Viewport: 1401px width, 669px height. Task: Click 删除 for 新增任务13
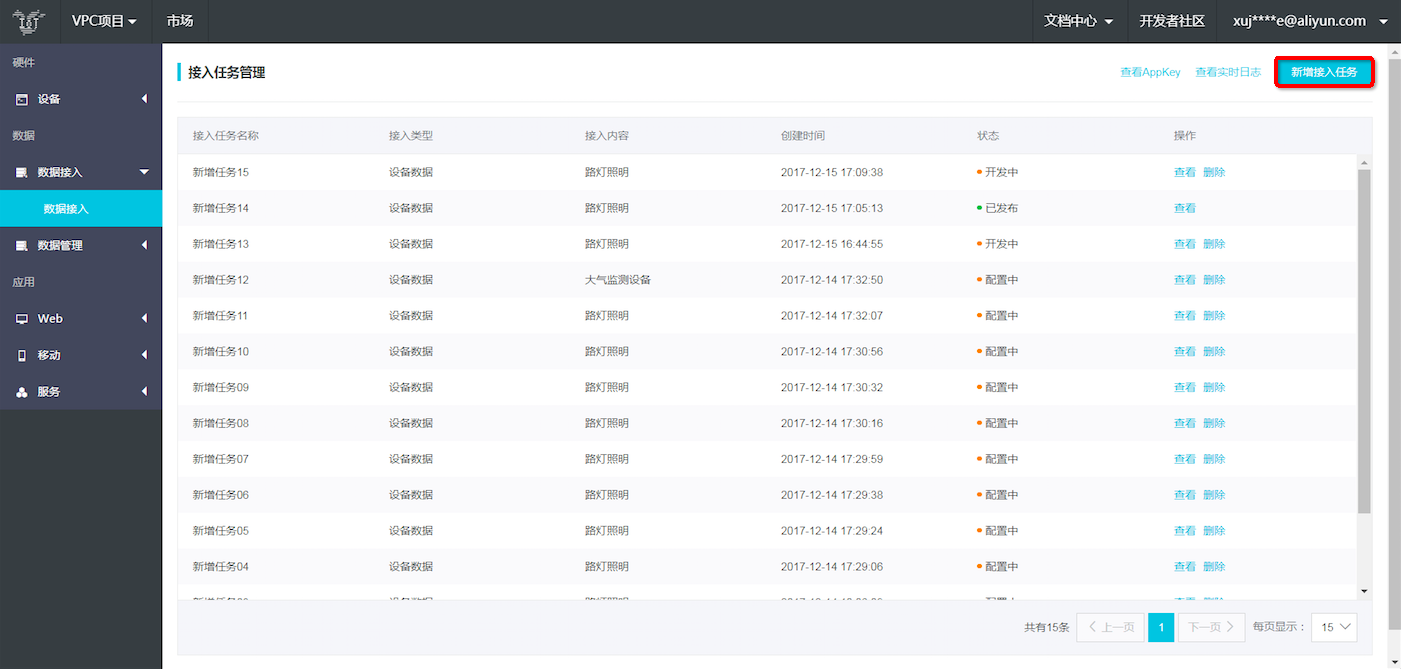click(1214, 244)
